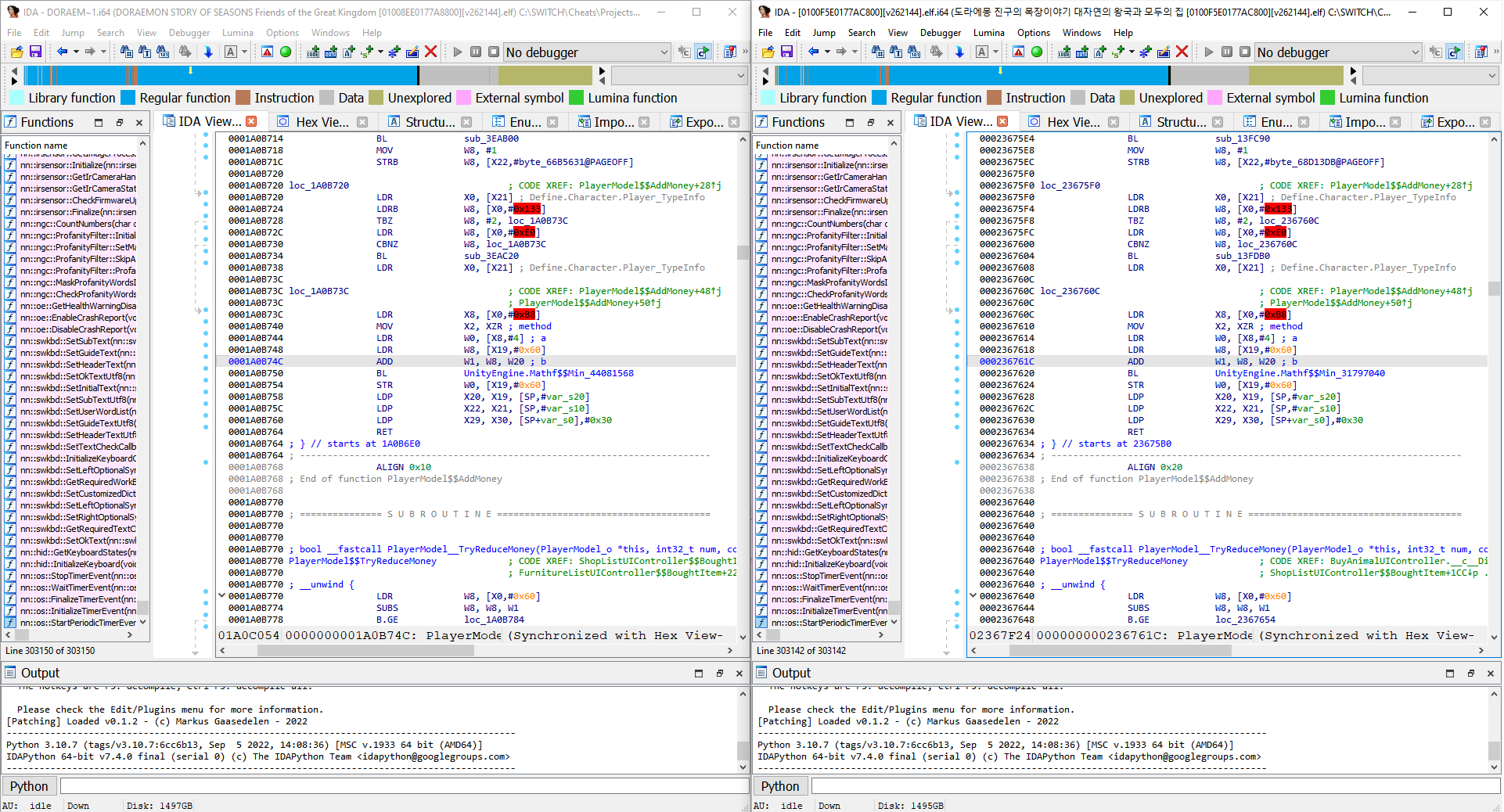The image size is (1504, 812).
Task: Close the IDA View tab in left IDA
Action: [251, 121]
